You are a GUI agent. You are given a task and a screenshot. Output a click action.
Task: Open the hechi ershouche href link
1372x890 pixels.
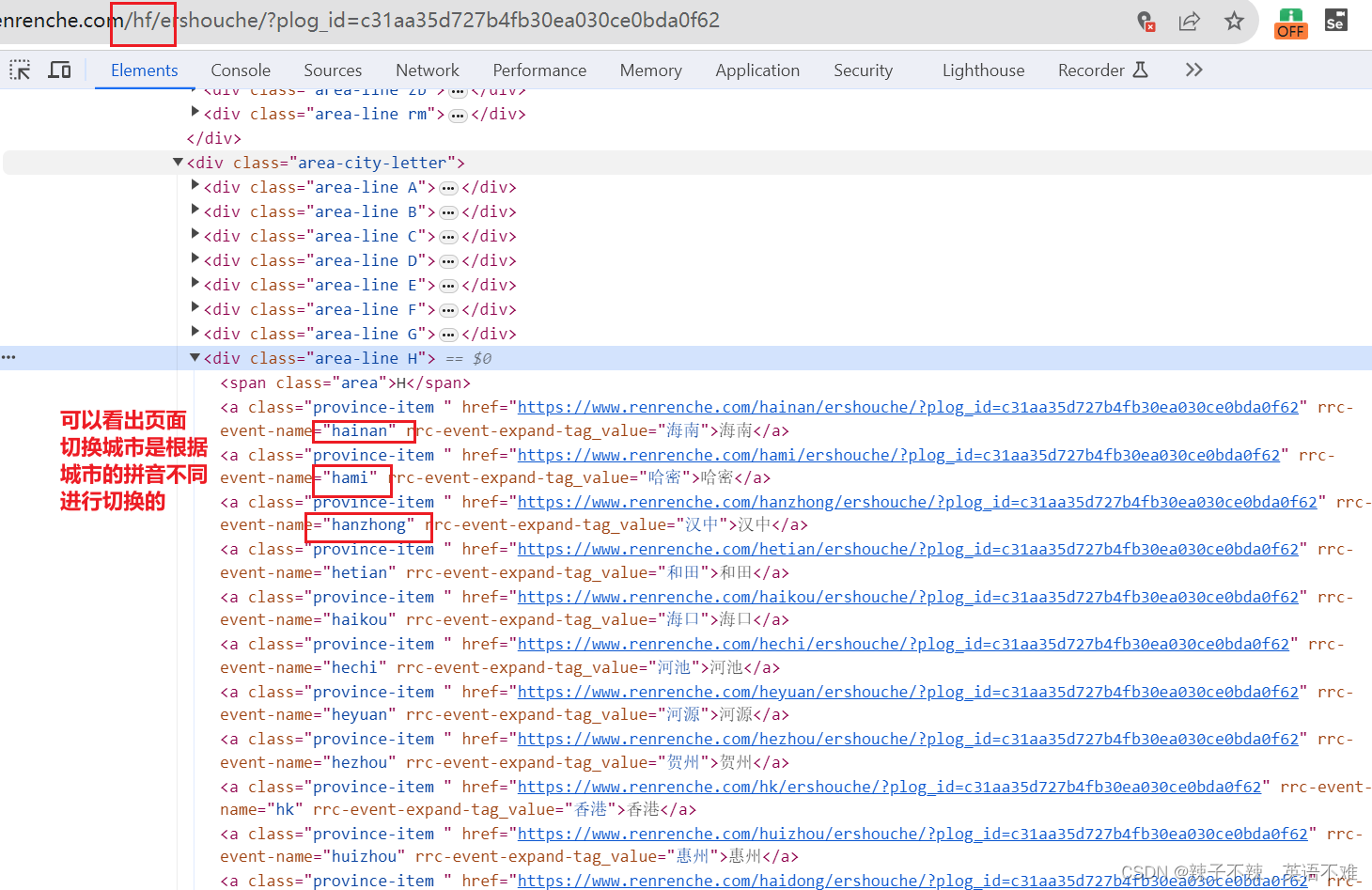pos(903,644)
